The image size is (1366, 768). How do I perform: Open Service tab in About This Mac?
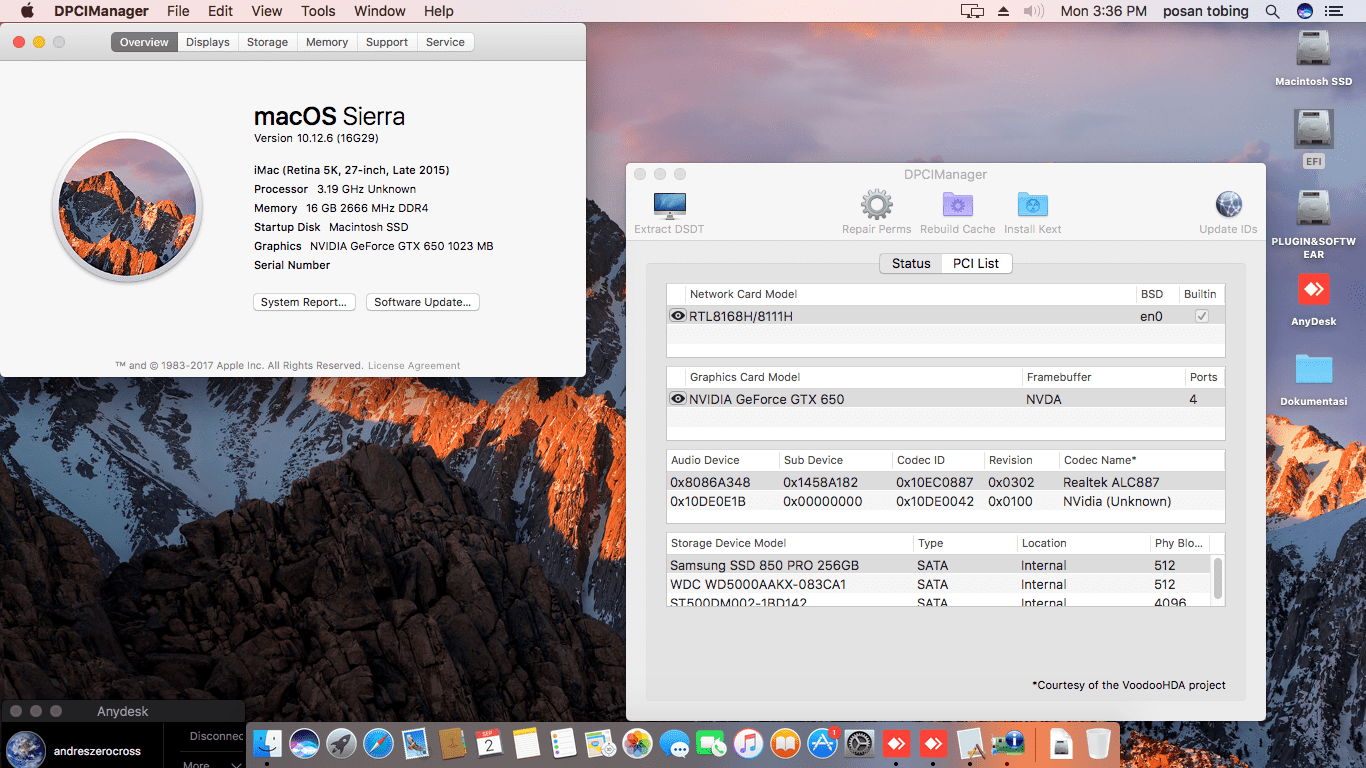[x=445, y=42]
